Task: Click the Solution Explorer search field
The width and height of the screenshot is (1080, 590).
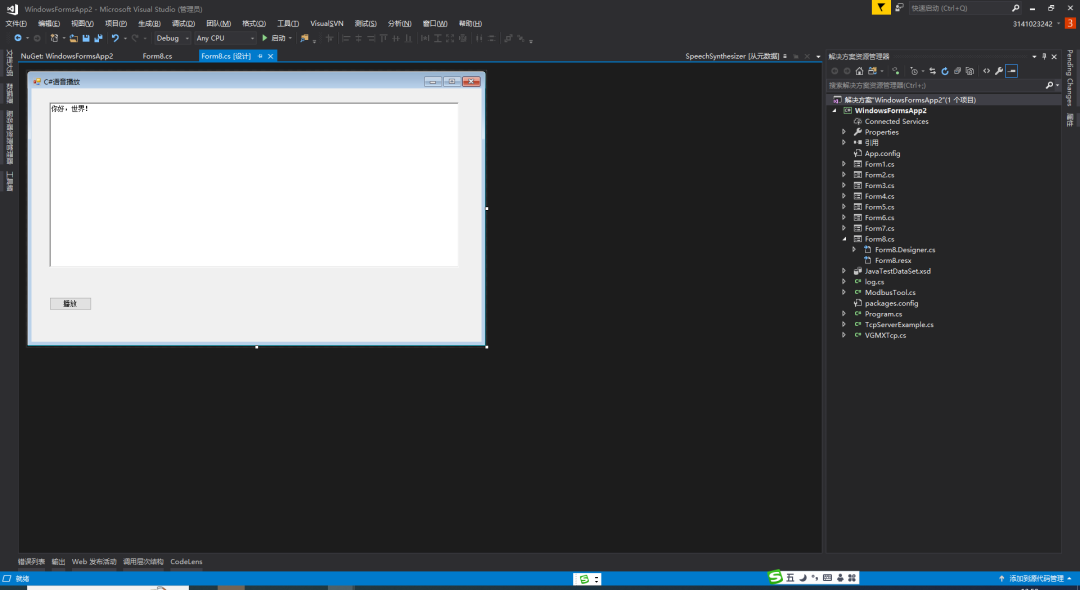Action: click(x=935, y=86)
